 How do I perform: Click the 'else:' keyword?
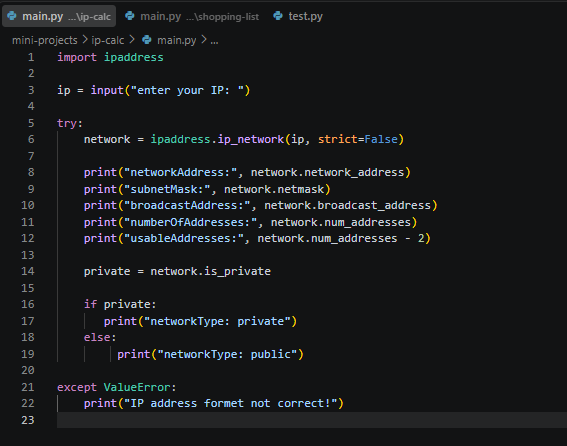point(100,337)
